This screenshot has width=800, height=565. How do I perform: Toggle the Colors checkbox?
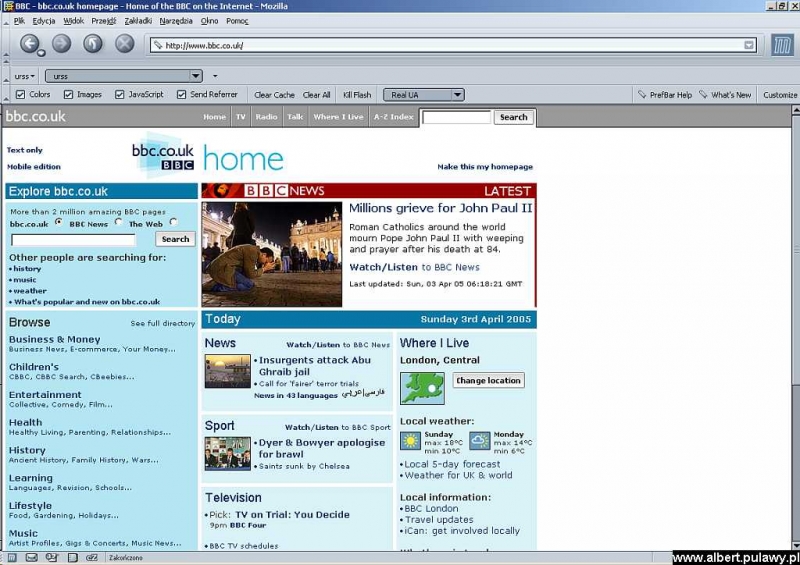click(x=20, y=94)
